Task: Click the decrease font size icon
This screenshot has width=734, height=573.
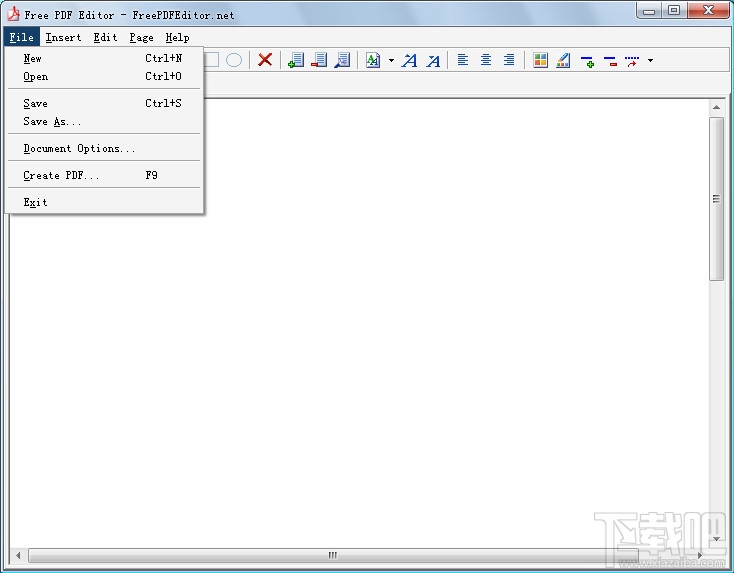Action: [x=433, y=60]
